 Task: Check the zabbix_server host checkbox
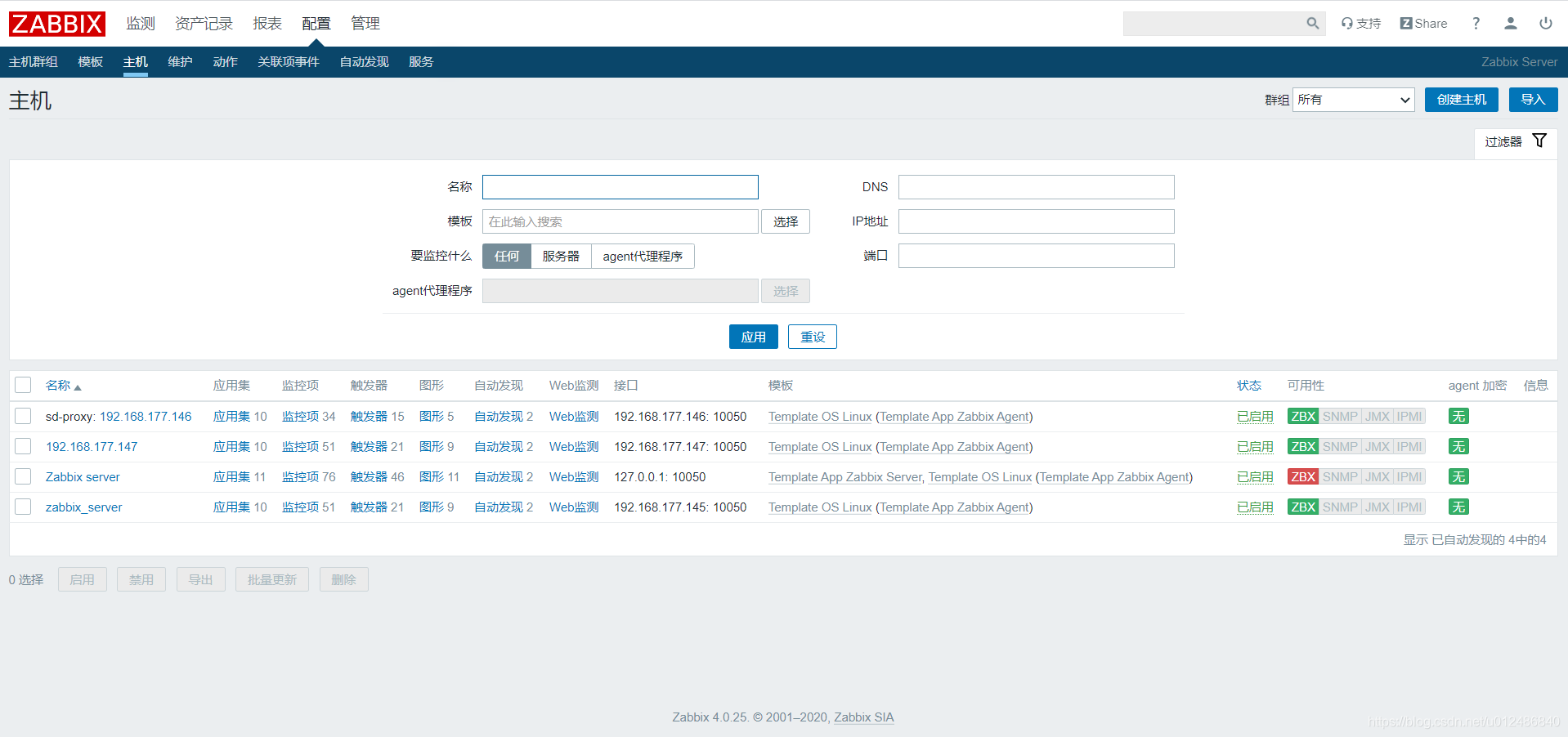click(23, 507)
